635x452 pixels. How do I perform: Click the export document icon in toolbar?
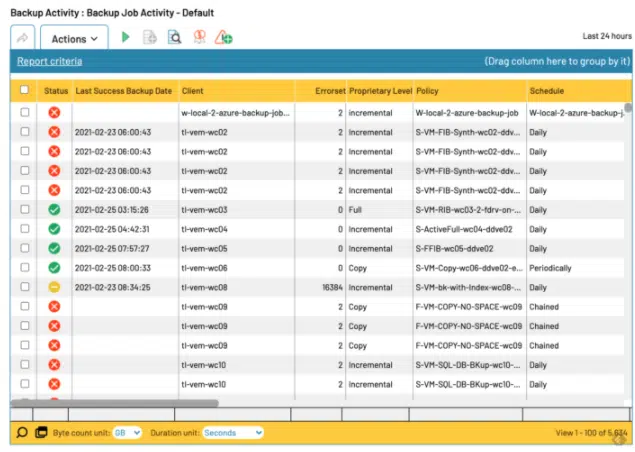(150, 37)
